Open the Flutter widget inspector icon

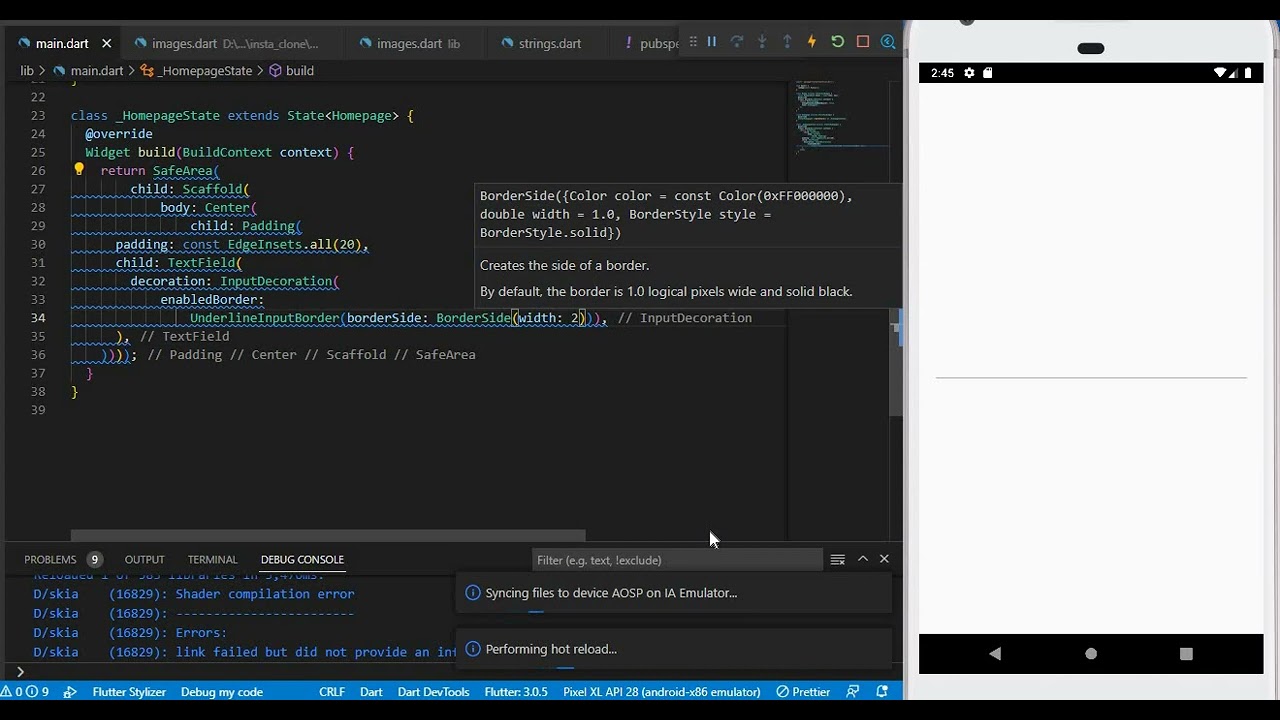888,42
